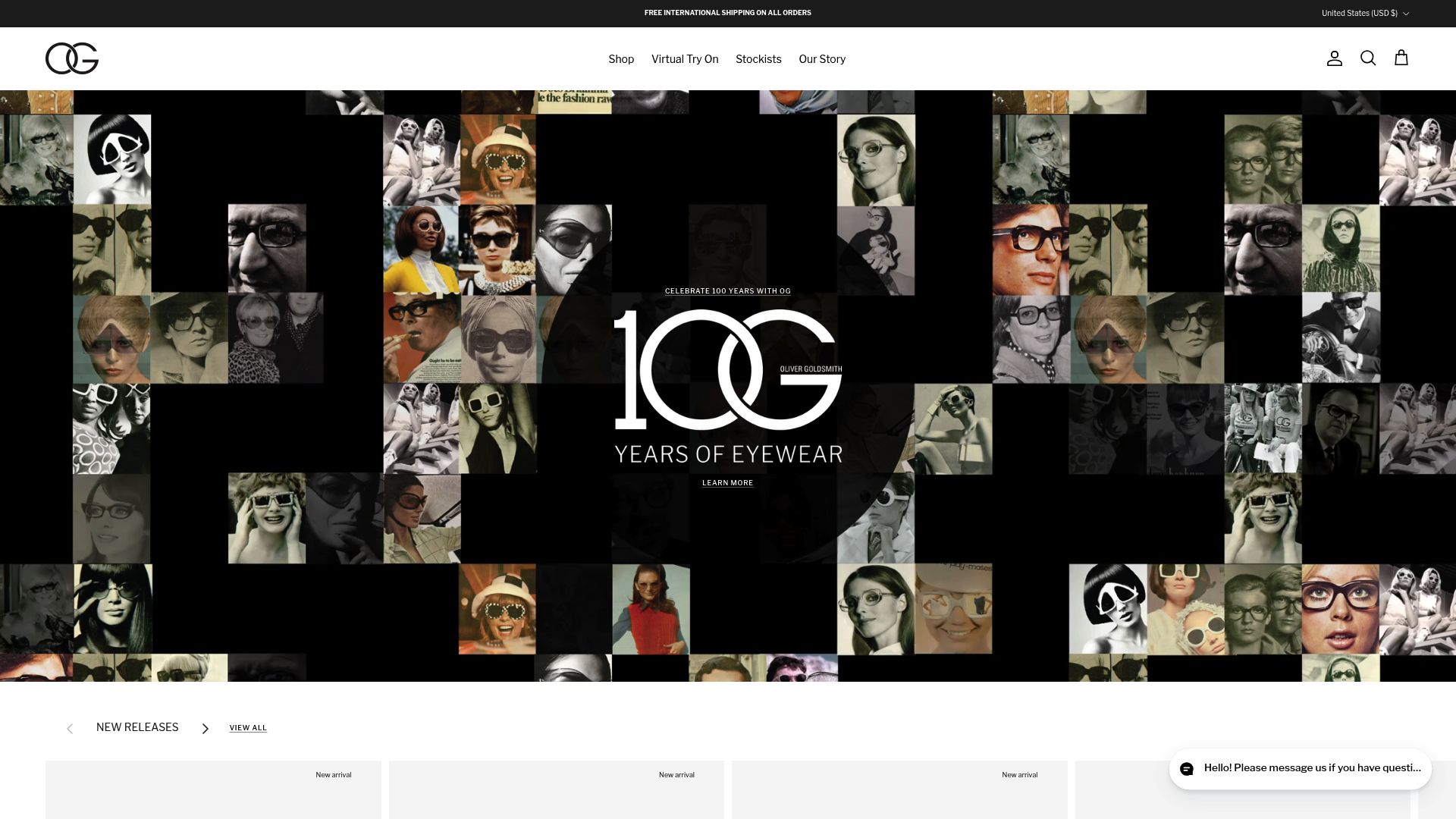Open the shopping bag cart icon

(x=1401, y=58)
